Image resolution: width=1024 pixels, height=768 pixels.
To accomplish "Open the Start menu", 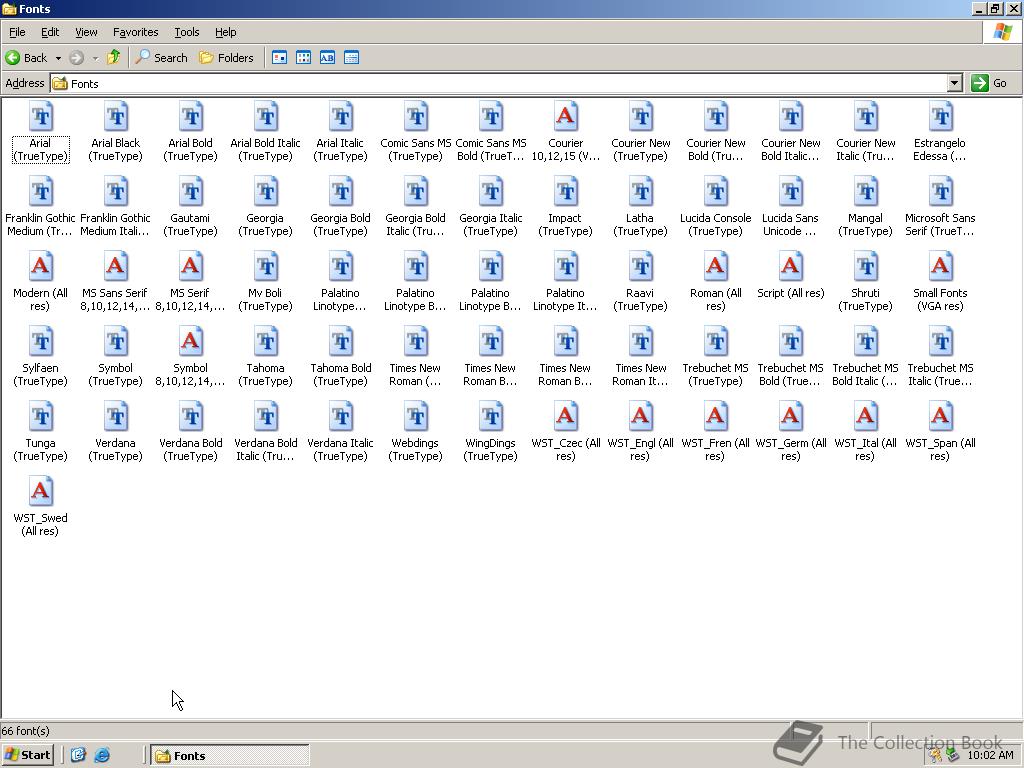I will tap(27, 755).
